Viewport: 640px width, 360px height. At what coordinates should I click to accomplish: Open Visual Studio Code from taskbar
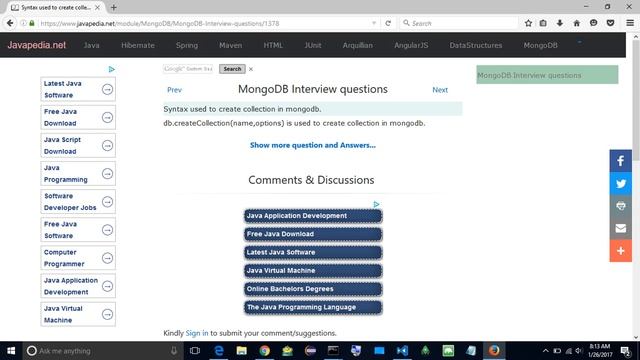(402, 351)
